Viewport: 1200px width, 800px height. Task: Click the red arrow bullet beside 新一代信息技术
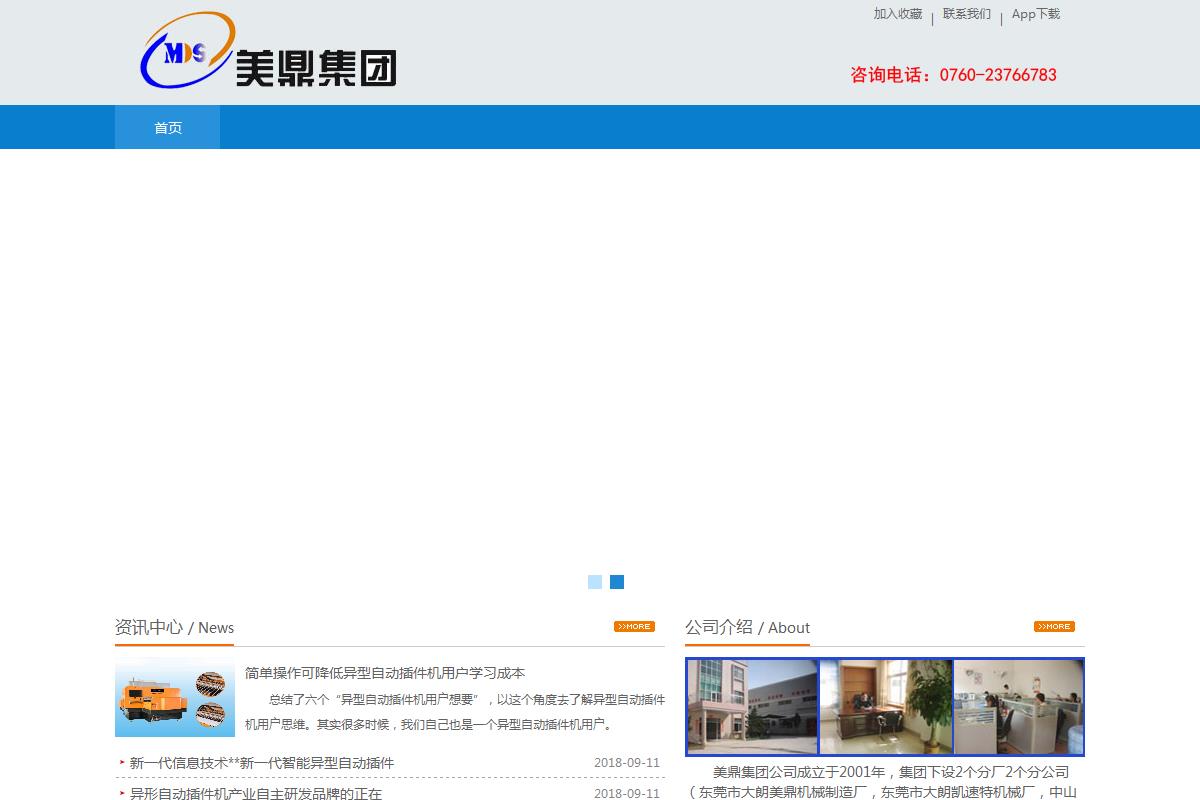pos(122,763)
